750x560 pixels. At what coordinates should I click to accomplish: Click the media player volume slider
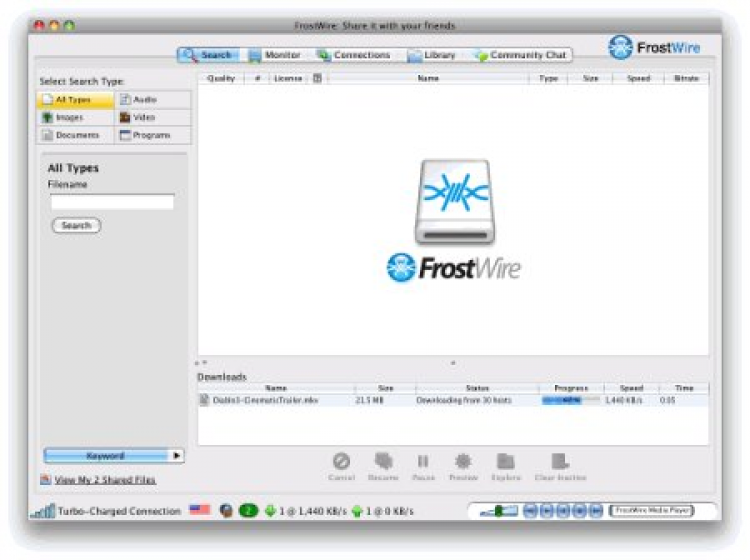[499, 511]
